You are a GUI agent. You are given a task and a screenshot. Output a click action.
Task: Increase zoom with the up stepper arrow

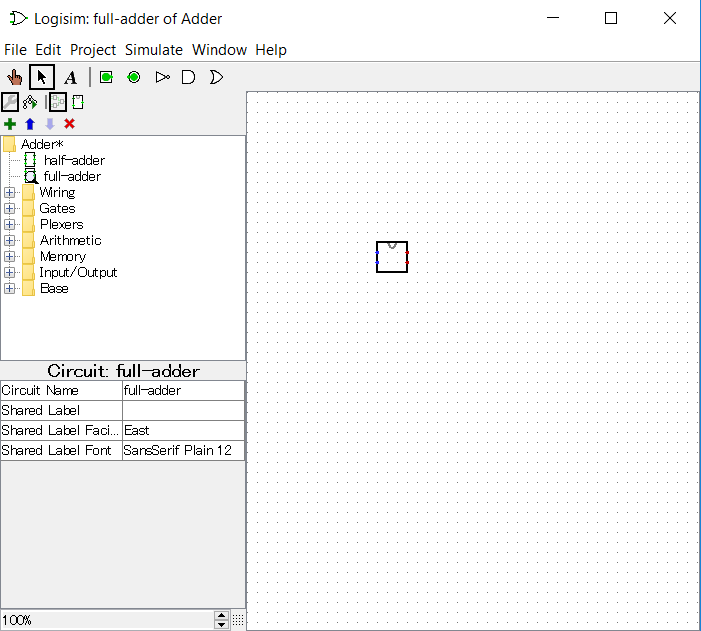[222, 616]
